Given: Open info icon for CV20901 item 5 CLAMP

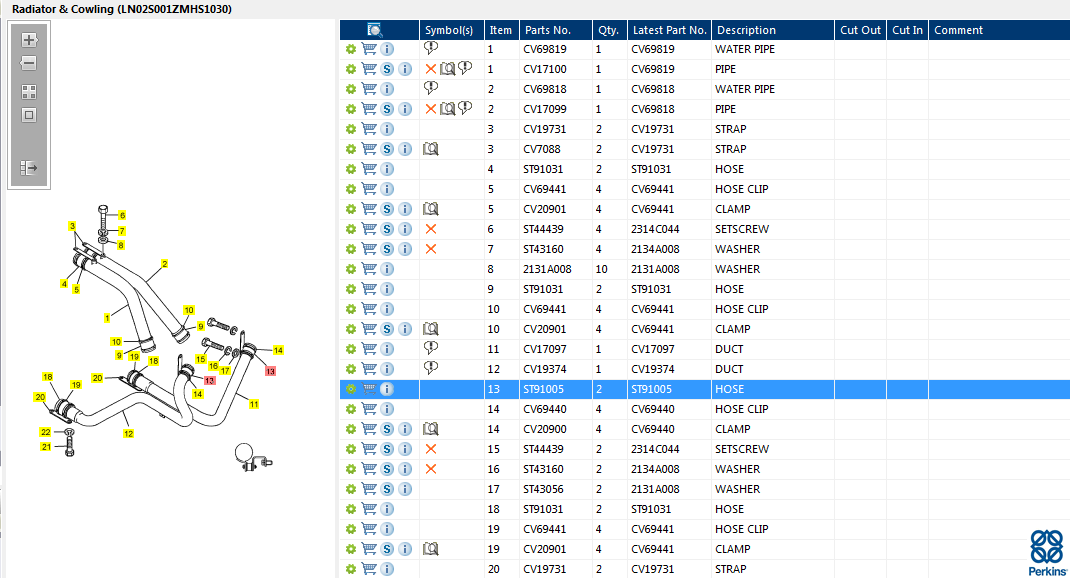Looking at the screenshot, I should pyautogui.click(x=405, y=209).
